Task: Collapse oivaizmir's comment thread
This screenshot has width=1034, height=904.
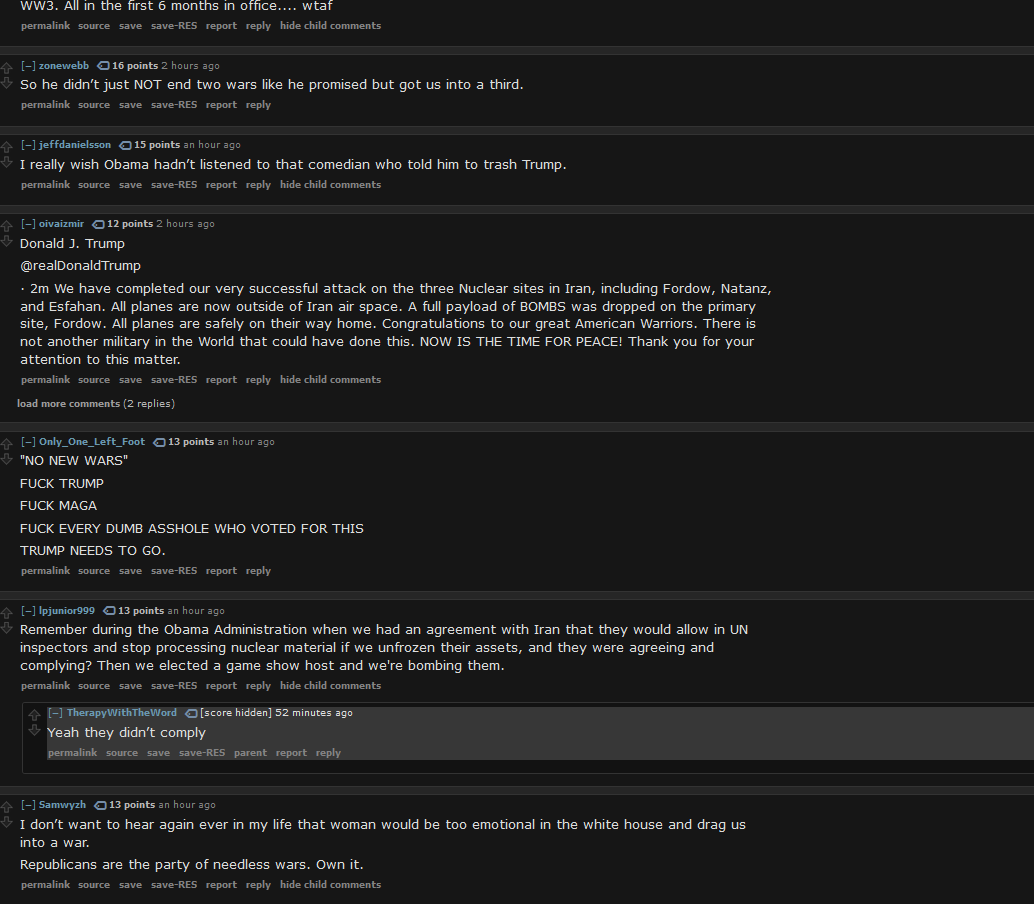Action: [x=28, y=224]
